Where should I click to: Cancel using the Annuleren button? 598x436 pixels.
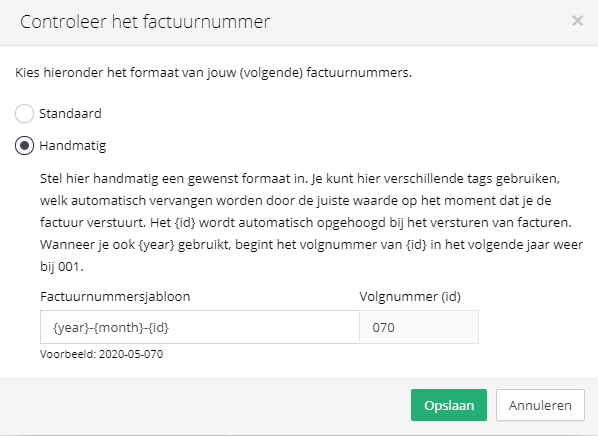[540, 405]
